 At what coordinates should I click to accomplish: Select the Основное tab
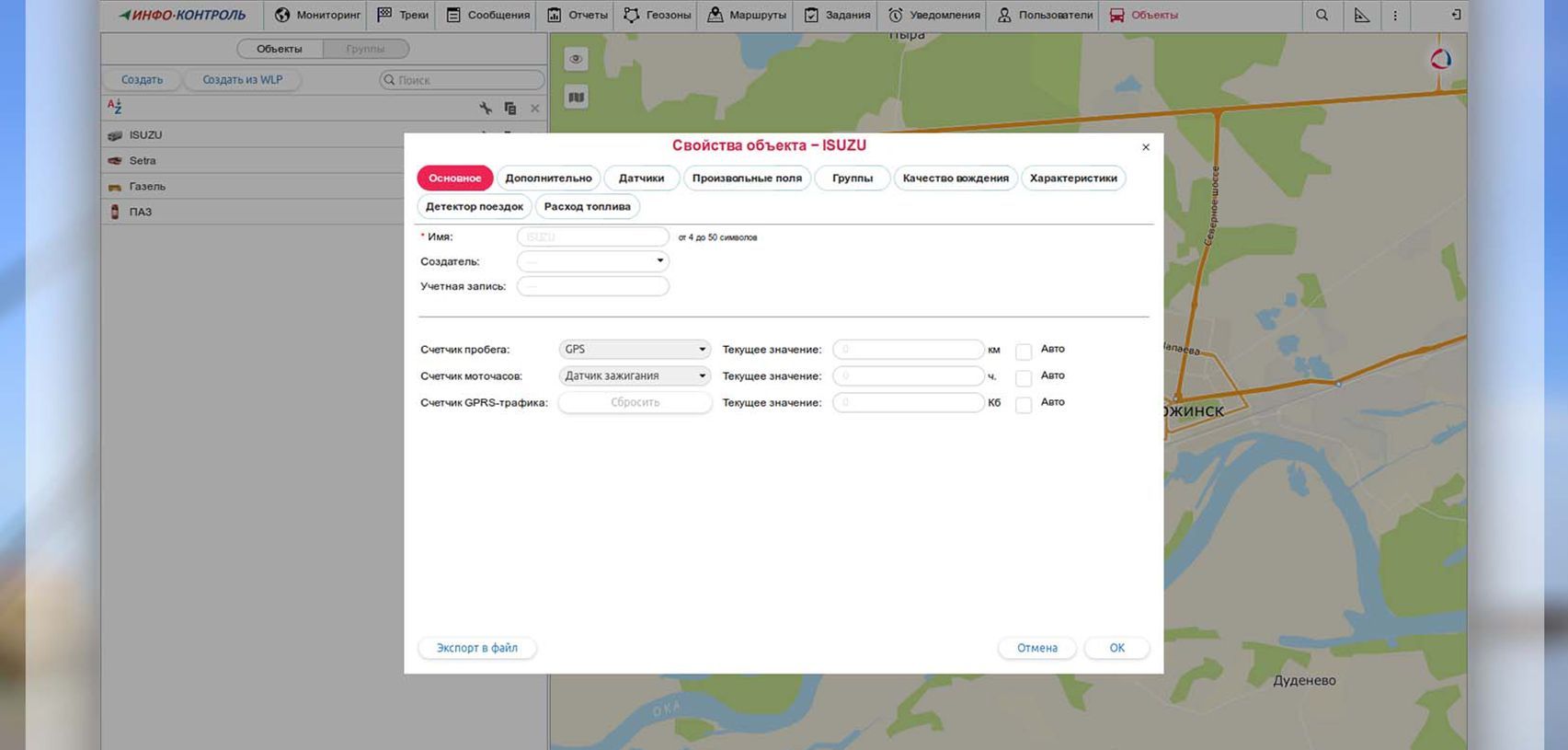[454, 178]
